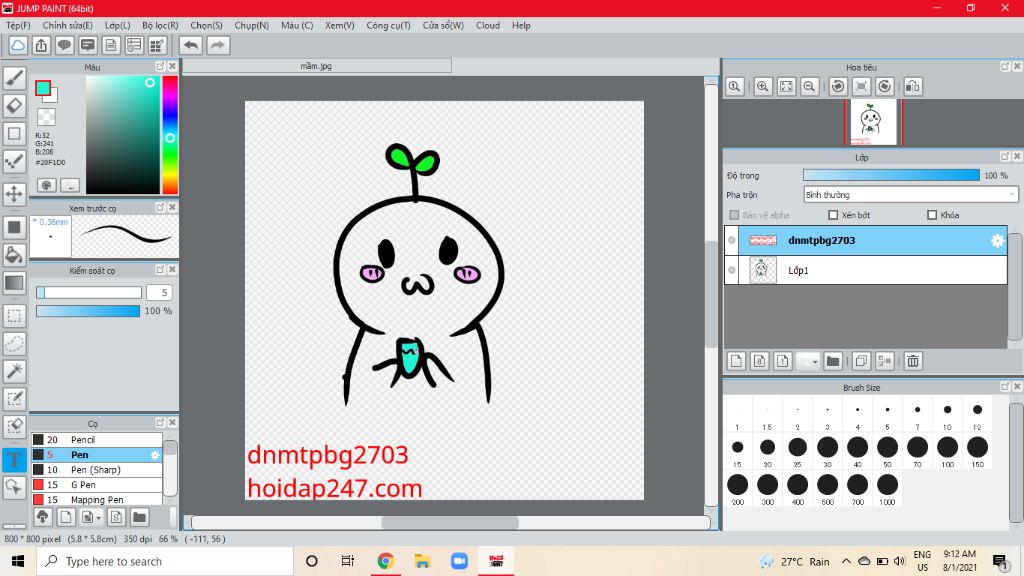Screen dimensions: 1024x576
Task: Select the rectangular Select tool
Action: tap(14, 315)
